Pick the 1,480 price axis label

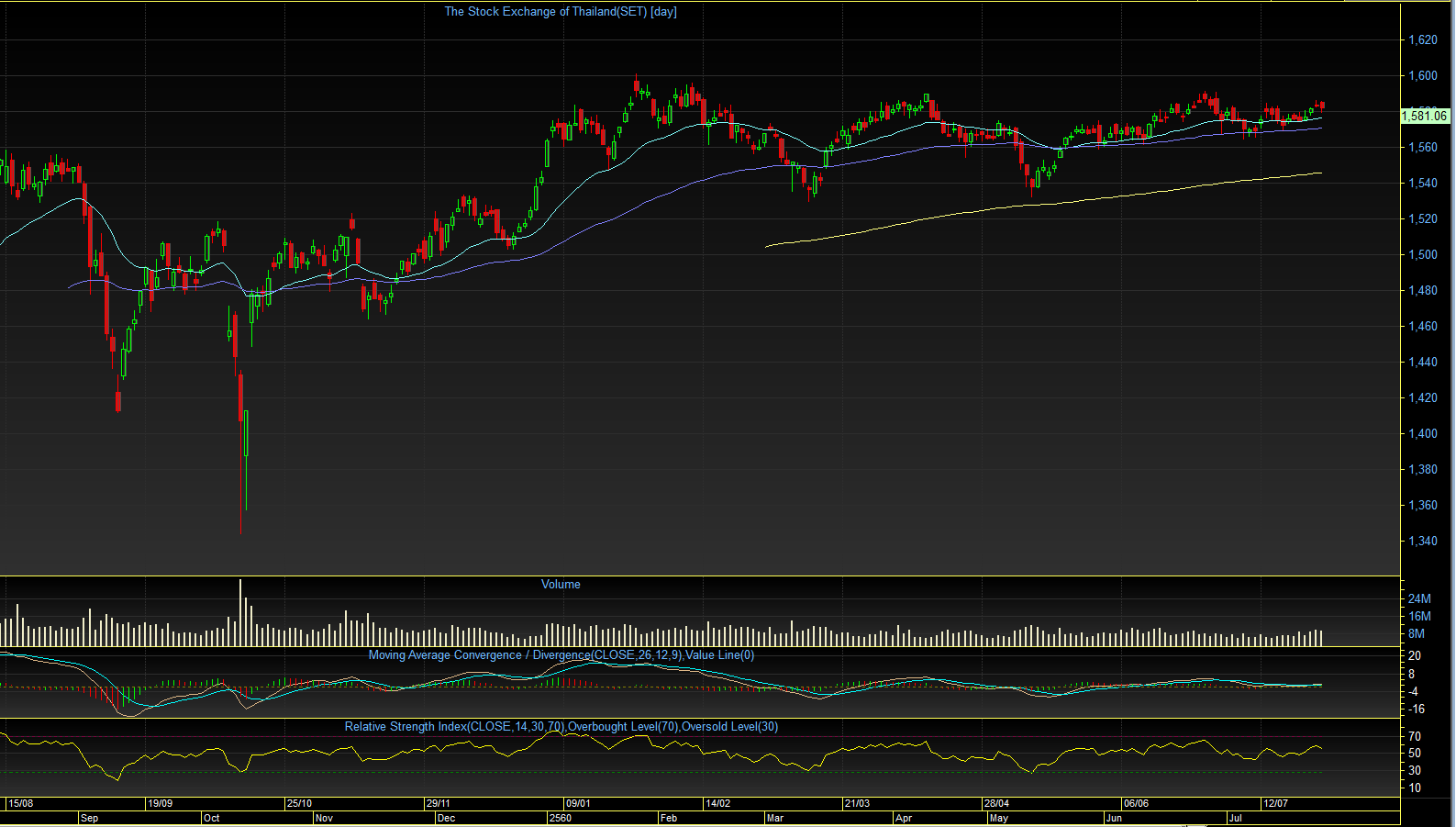[1423, 291]
